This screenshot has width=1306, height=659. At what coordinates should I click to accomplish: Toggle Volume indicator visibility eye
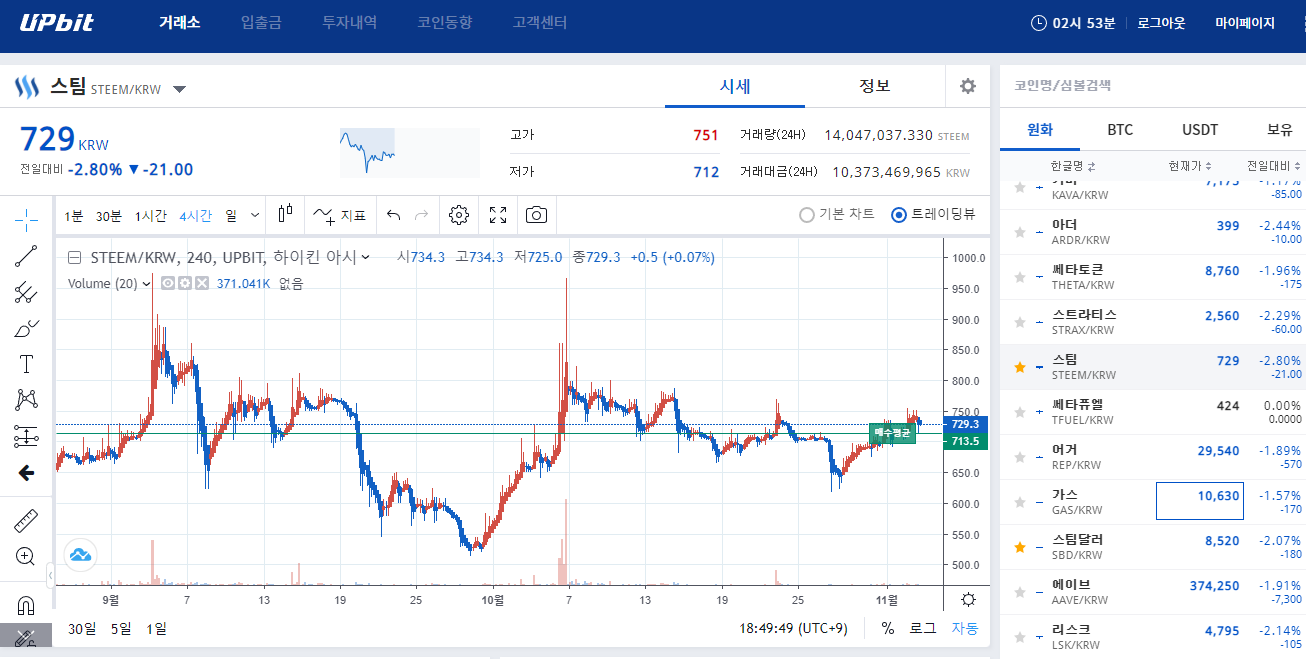[168, 283]
